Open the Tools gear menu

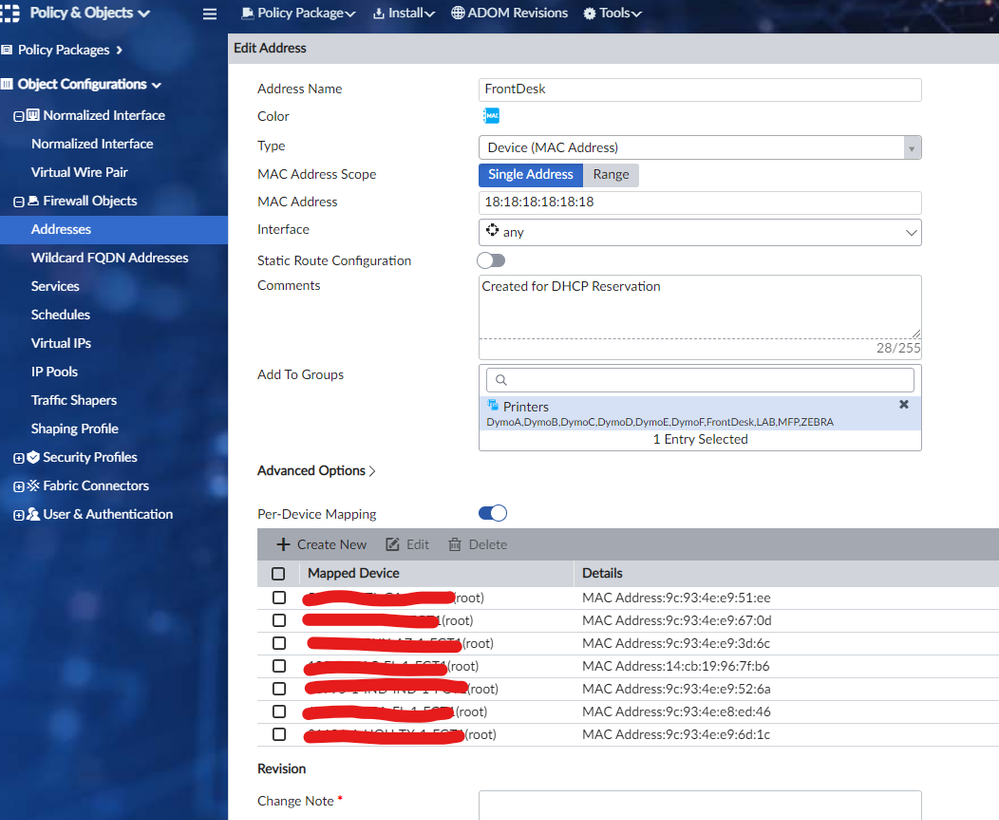pyautogui.click(x=612, y=14)
